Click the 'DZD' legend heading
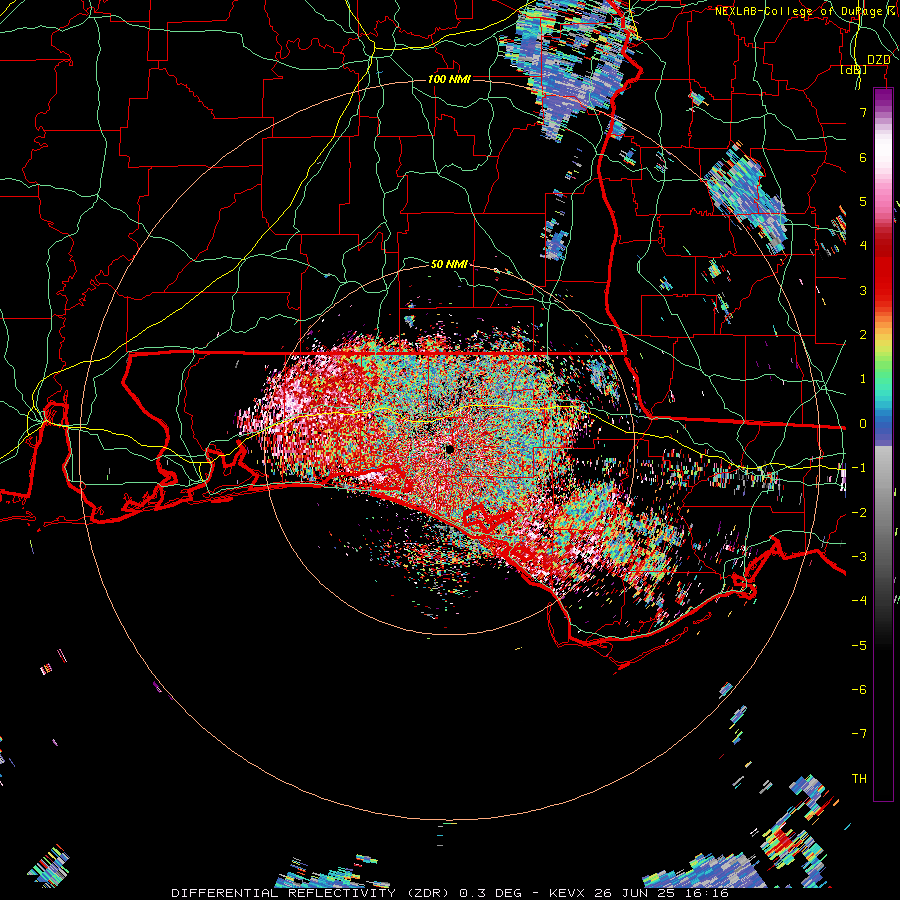The width and height of the screenshot is (900, 900). 878,60
